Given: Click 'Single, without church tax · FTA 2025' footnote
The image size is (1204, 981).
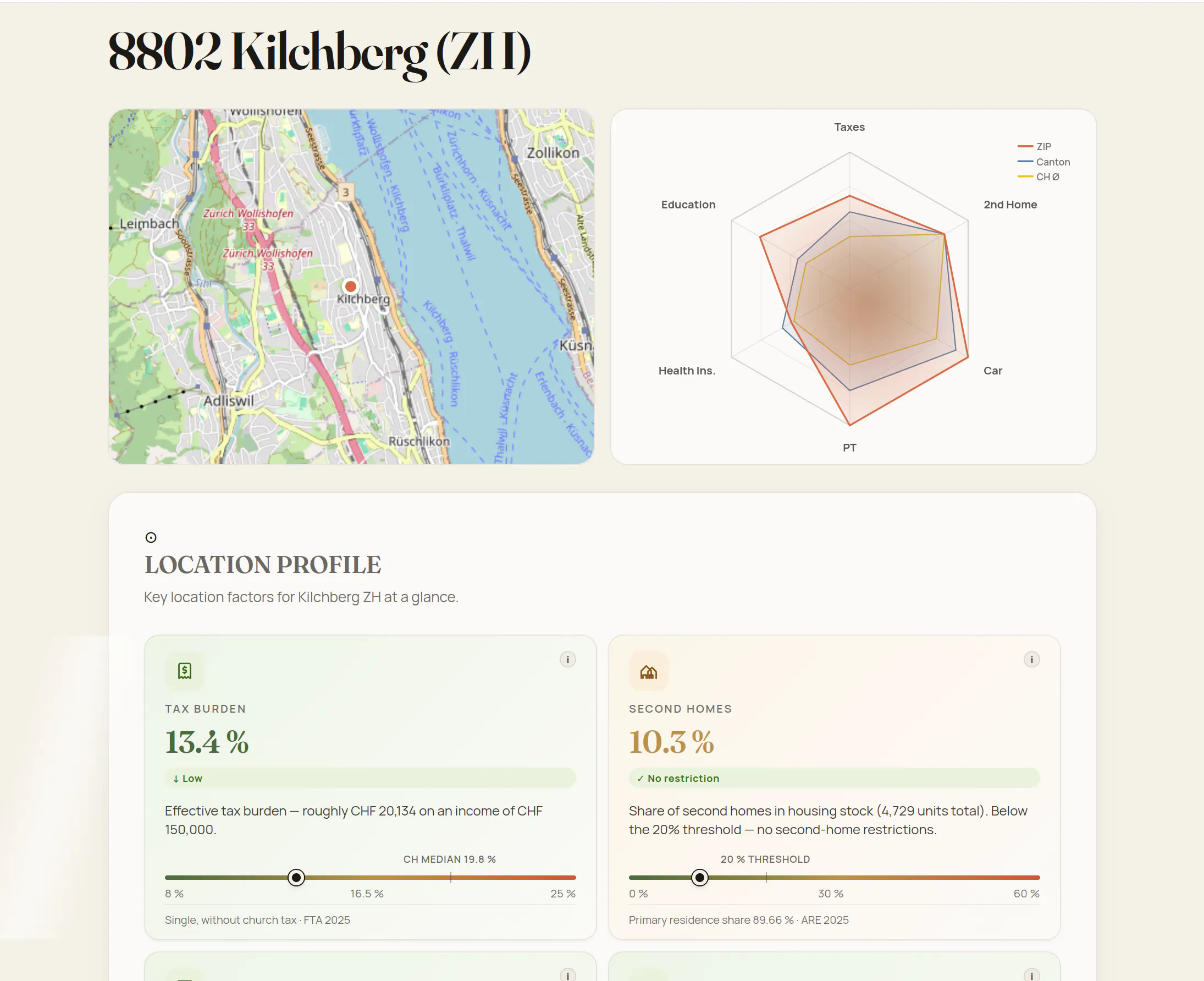Looking at the screenshot, I should [257, 920].
